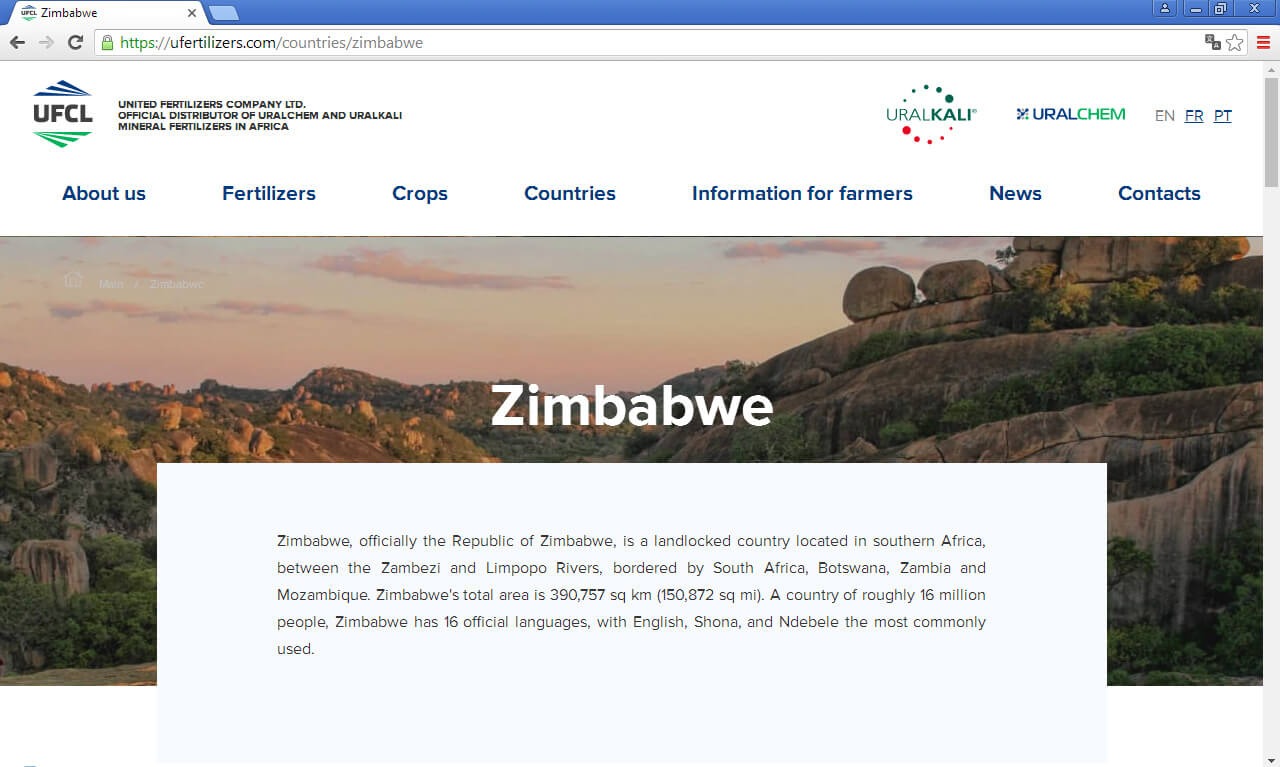Click the Uralchem logo
The image size is (1280, 767).
pos(1070,114)
